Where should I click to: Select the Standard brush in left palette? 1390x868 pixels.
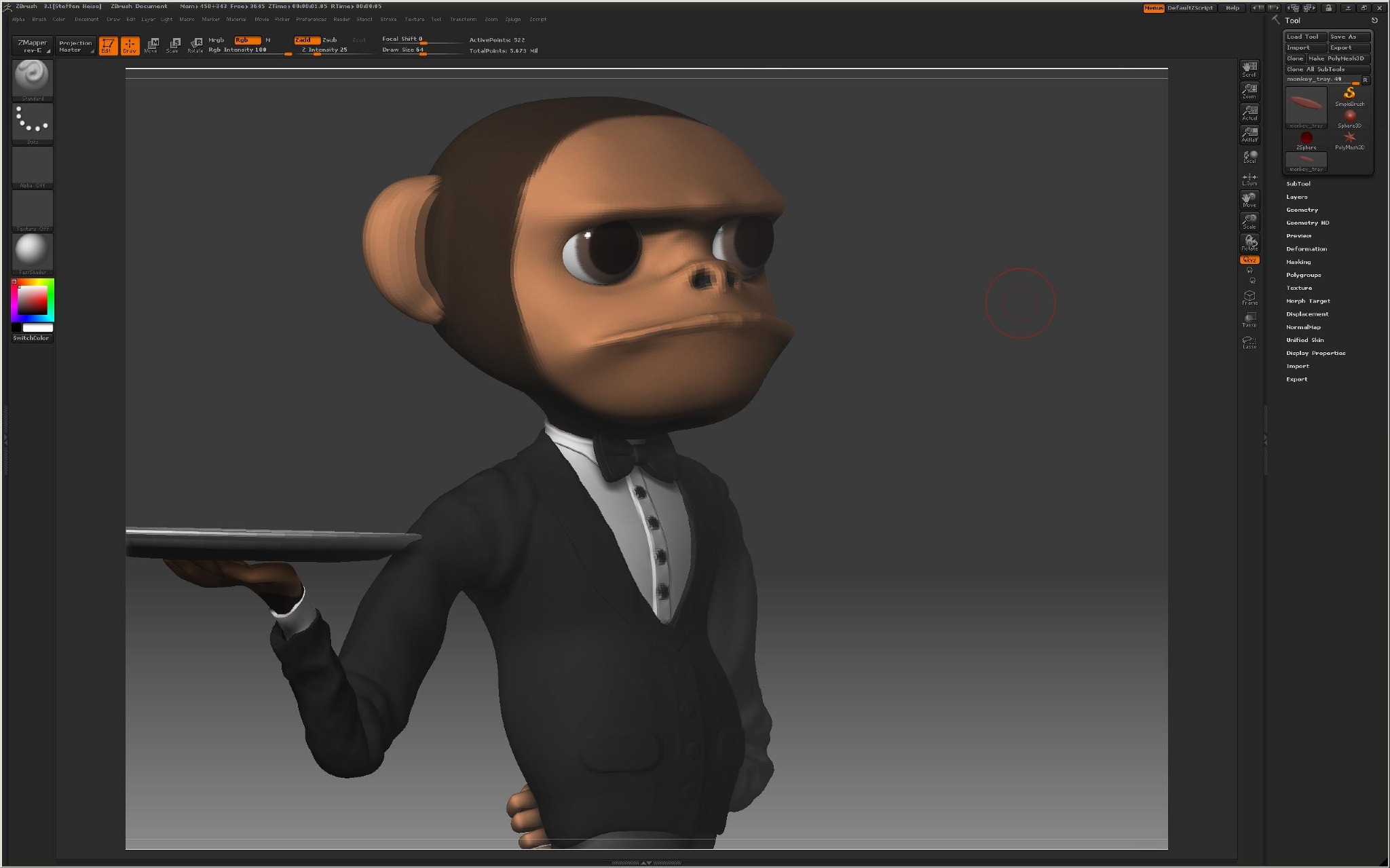(x=31, y=79)
